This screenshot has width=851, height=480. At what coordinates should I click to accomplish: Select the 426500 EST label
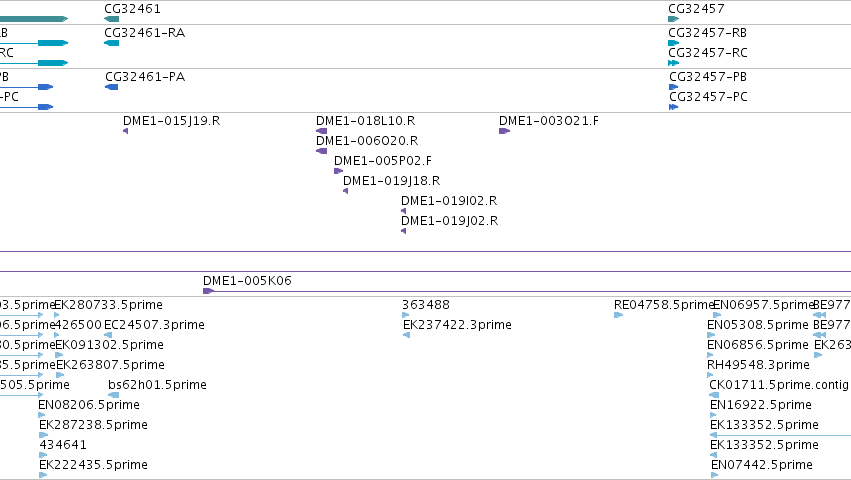click(78, 325)
